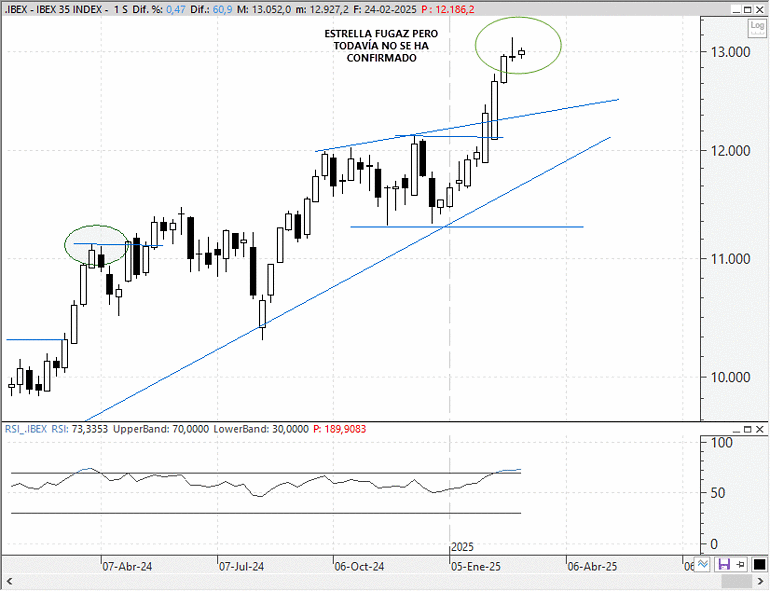This screenshot has height=591, width=770.
Task: Click the RSI axis label 100
Action: tap(722, 443)
